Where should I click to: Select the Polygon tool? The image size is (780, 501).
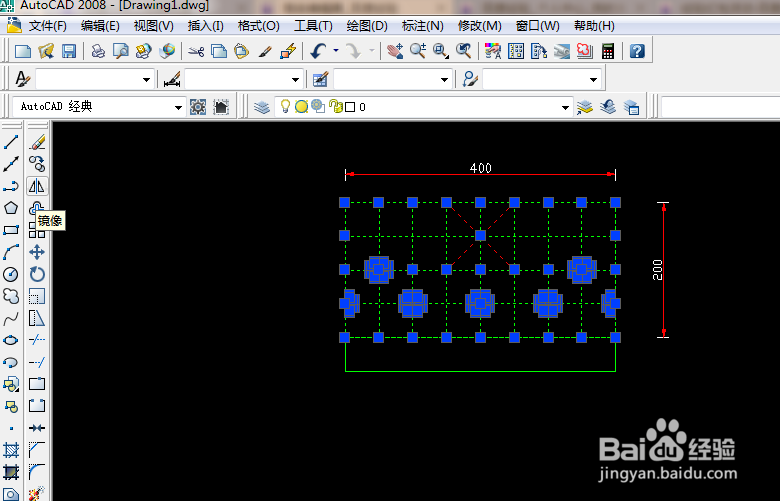11,208
